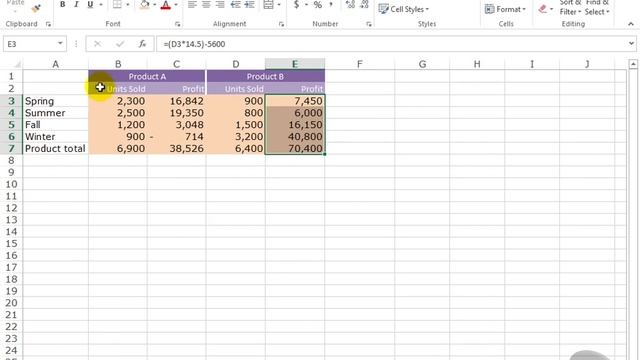The image size is (640, 360).
Task: Open Sort & Filter menu
Action: pyautogui.click(x=570, y=8)
